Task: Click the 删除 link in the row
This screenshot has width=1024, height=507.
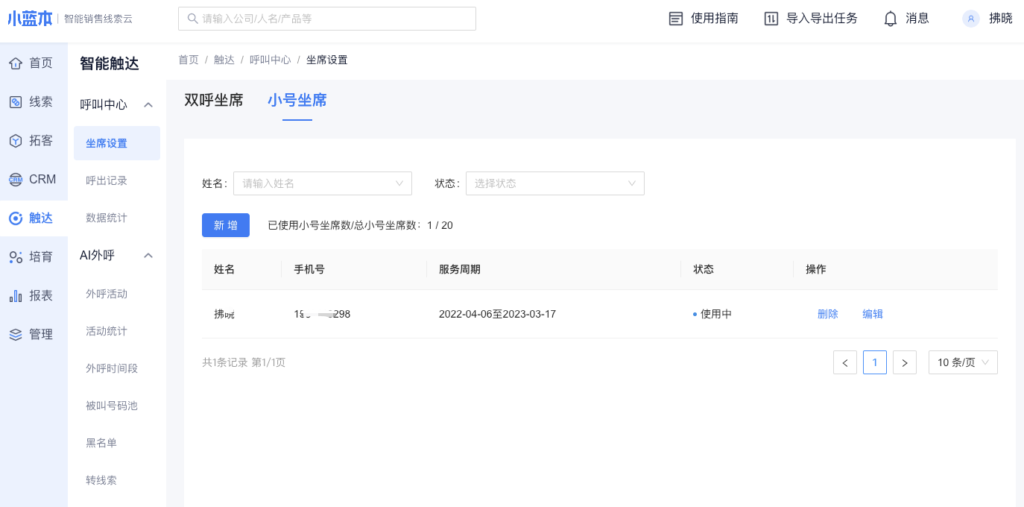Action: tap(827, 314)
